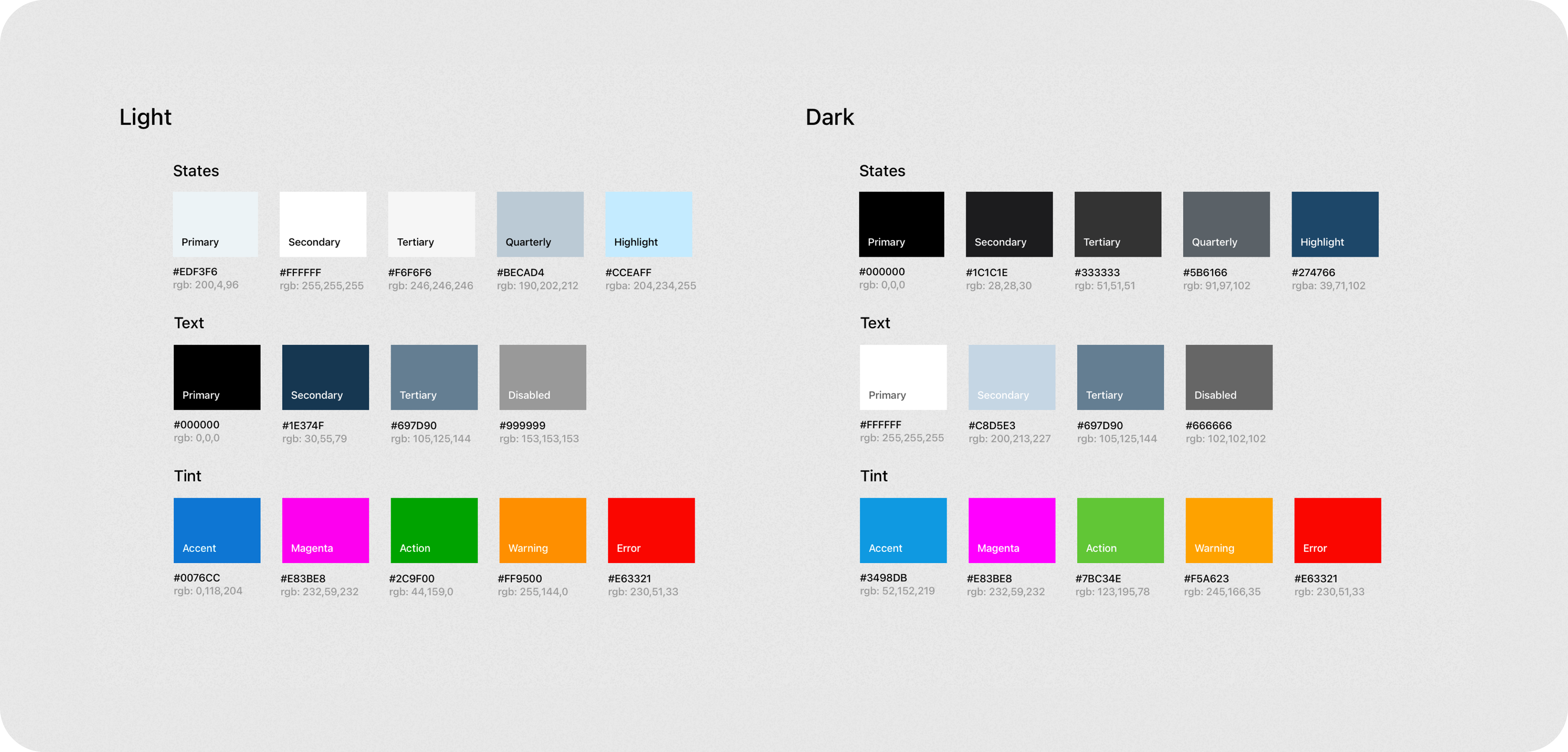Click the 'rgb: 200,4,96' value

(206, 285)
